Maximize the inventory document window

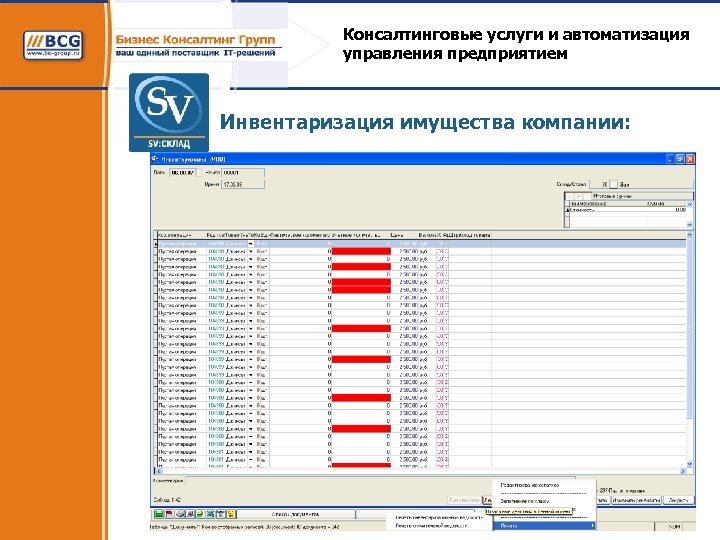pyautogui.click(x=680, y=159)
